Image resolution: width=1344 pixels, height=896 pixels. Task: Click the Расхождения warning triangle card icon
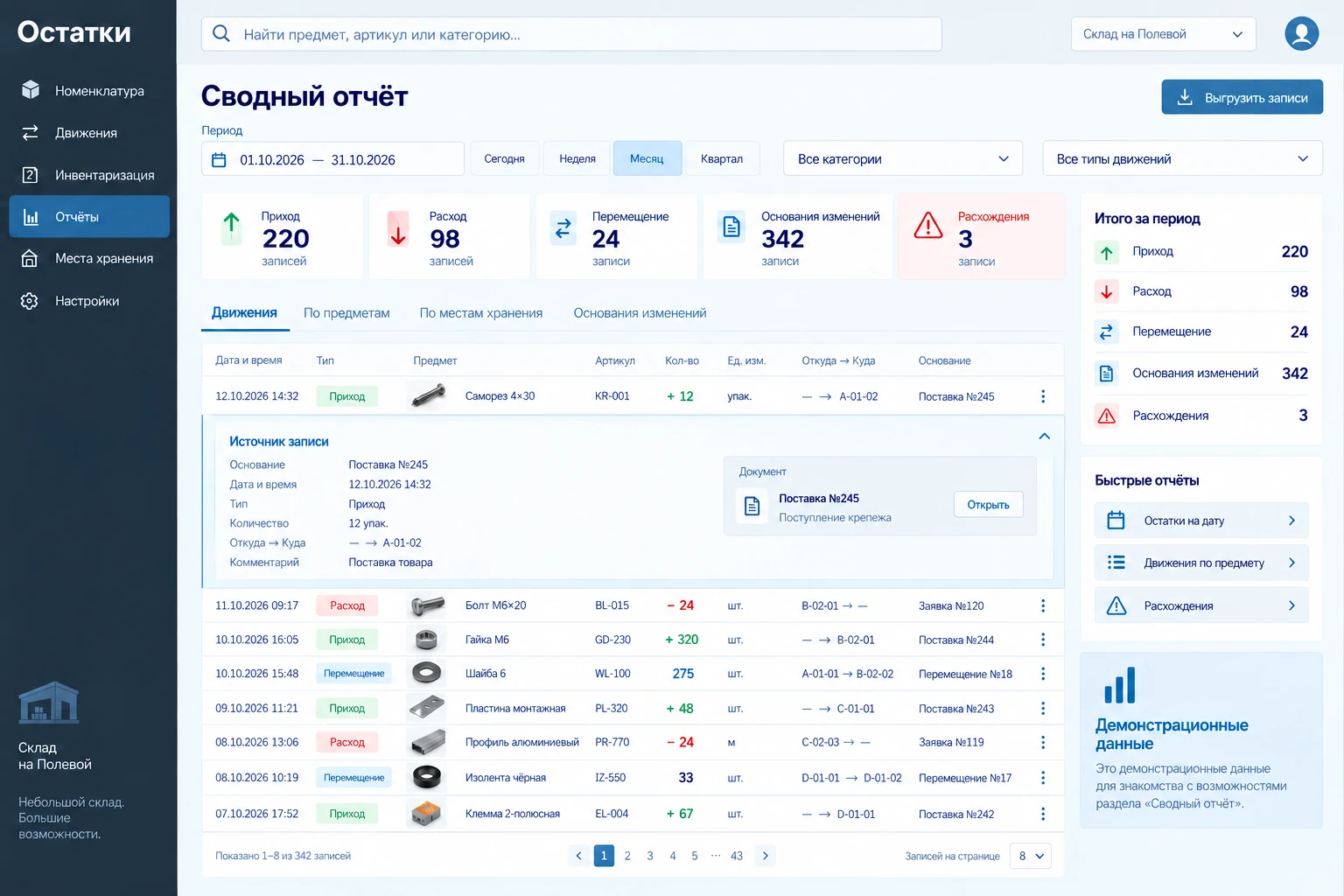coord(928,226)
